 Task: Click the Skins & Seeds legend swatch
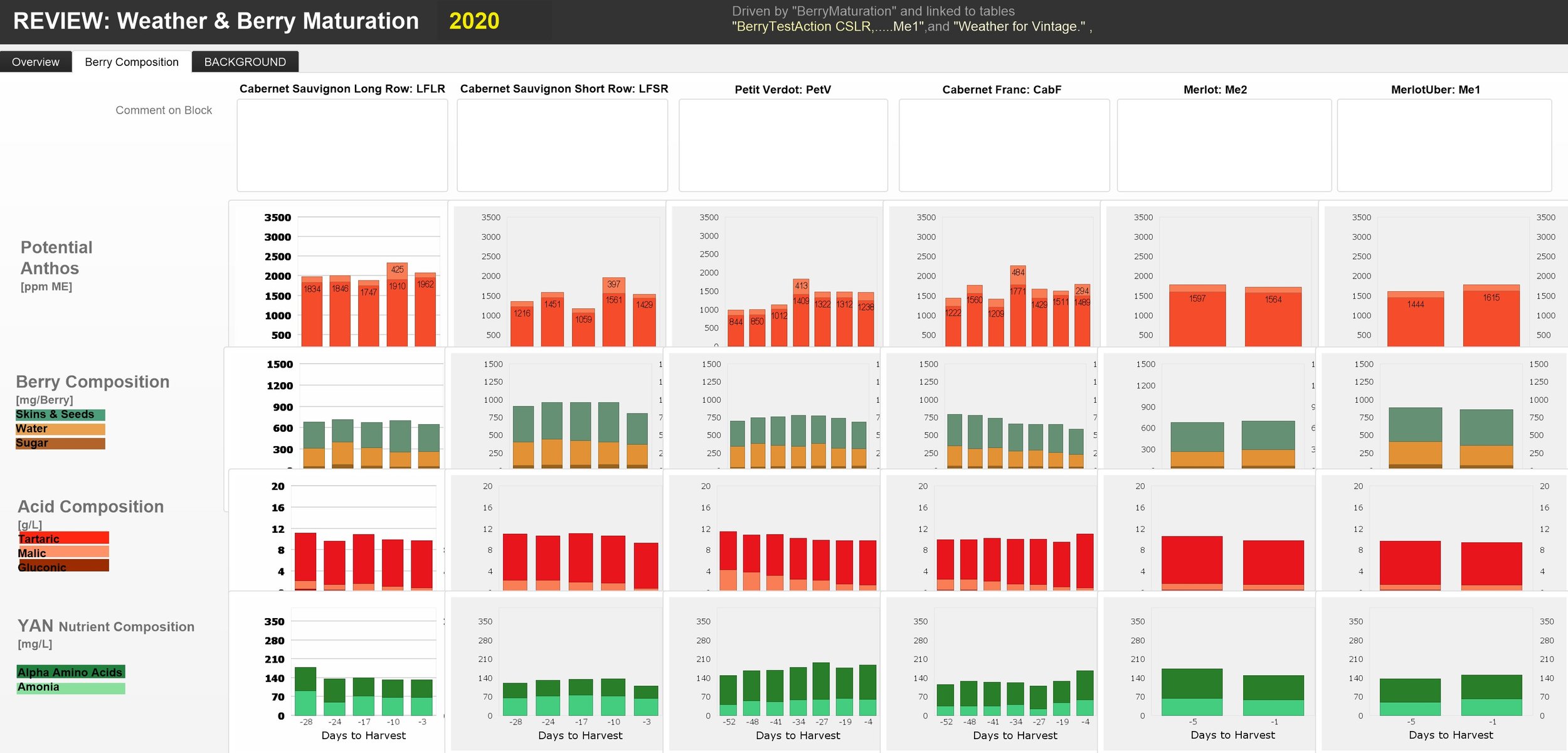click(60, 415)
